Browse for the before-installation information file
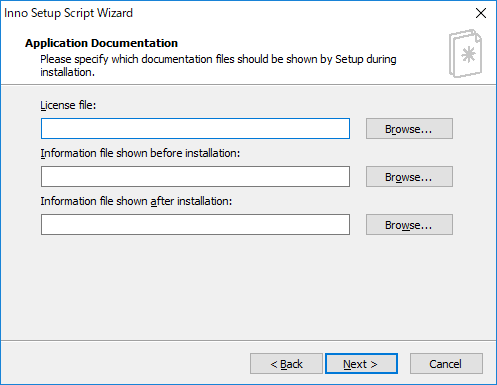 pos(409,176)
